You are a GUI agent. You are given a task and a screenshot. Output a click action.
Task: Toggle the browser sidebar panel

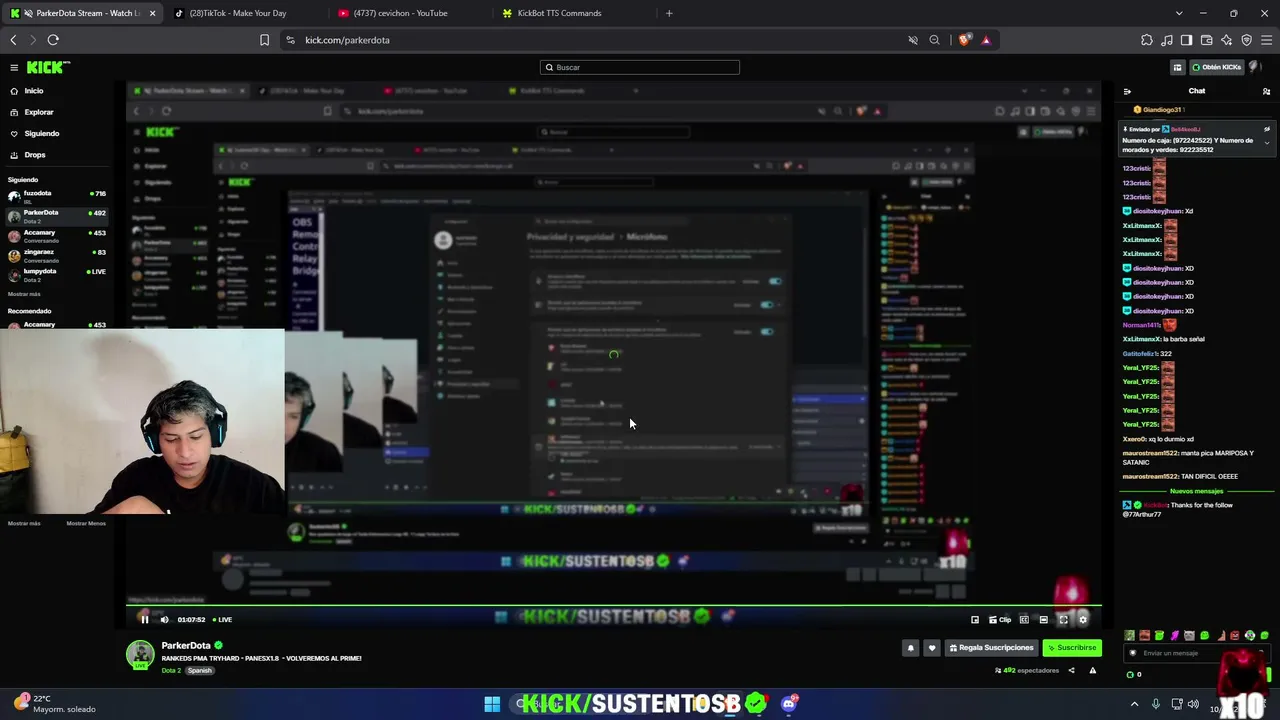[1186, 40]
